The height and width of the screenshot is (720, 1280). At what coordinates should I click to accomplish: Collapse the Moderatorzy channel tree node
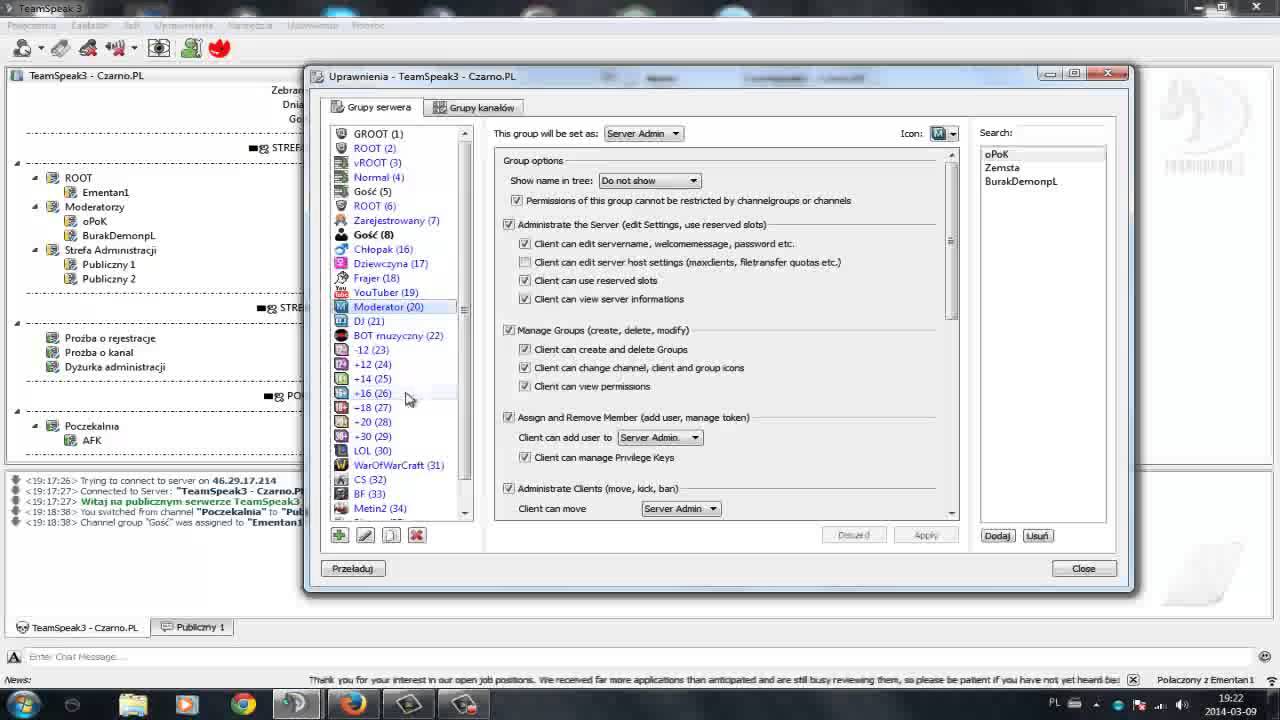35,207
